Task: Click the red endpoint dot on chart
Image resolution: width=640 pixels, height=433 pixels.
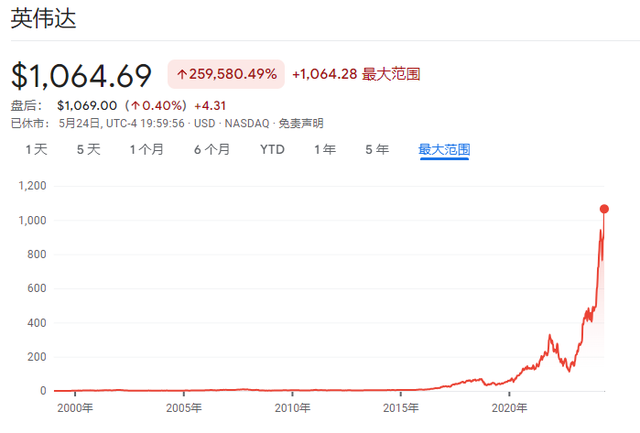Action: [x=604, y=209]
